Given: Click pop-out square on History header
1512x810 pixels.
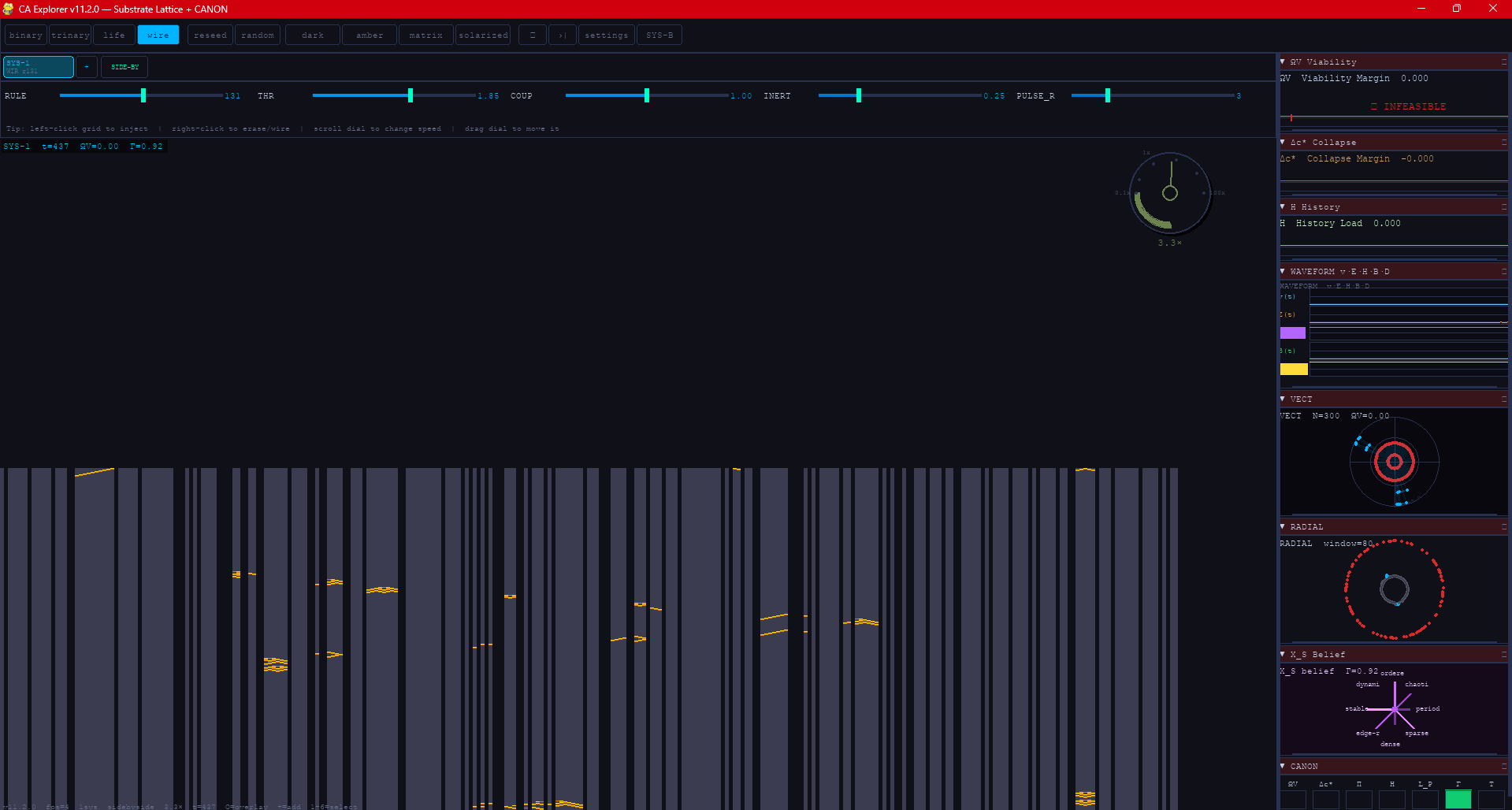Looking at the screenshot, I should [1503, 206].
